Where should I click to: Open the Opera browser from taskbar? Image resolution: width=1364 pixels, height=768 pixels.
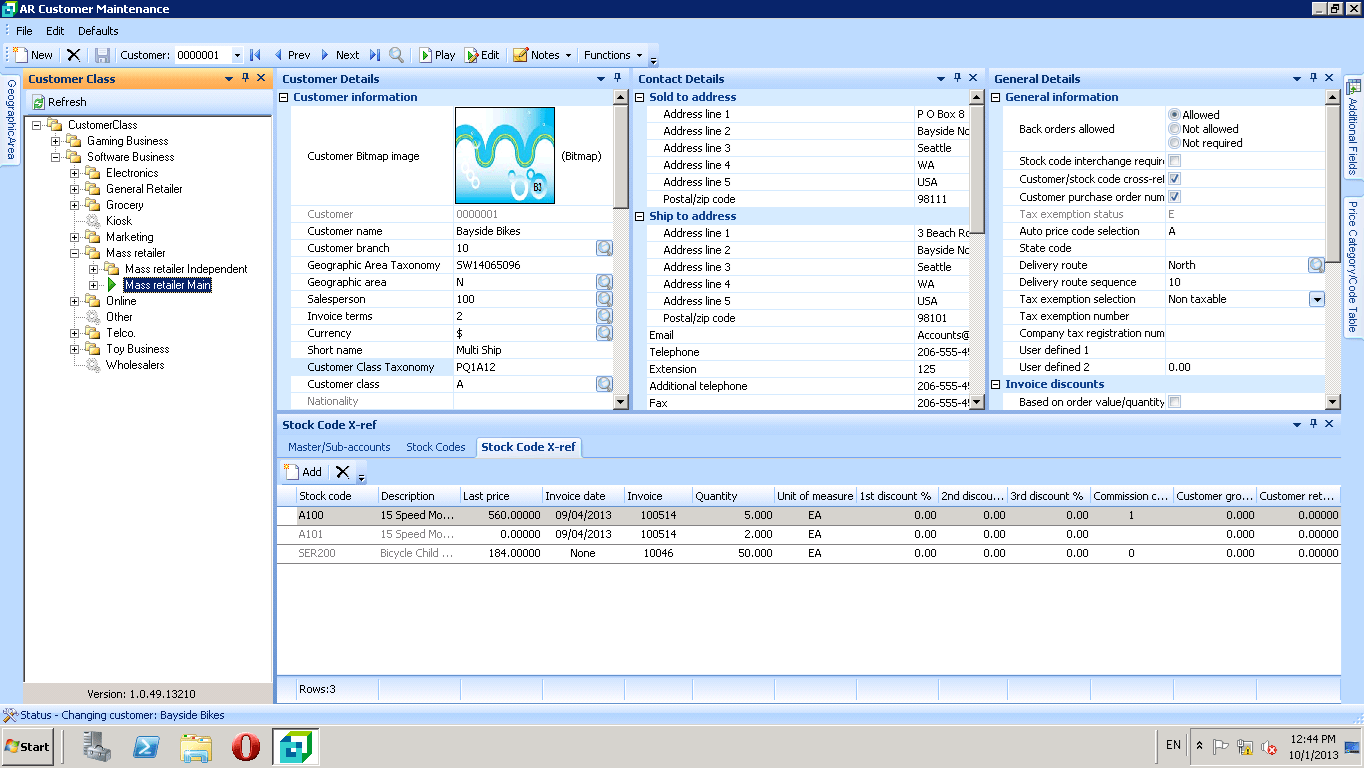point(246,746)
